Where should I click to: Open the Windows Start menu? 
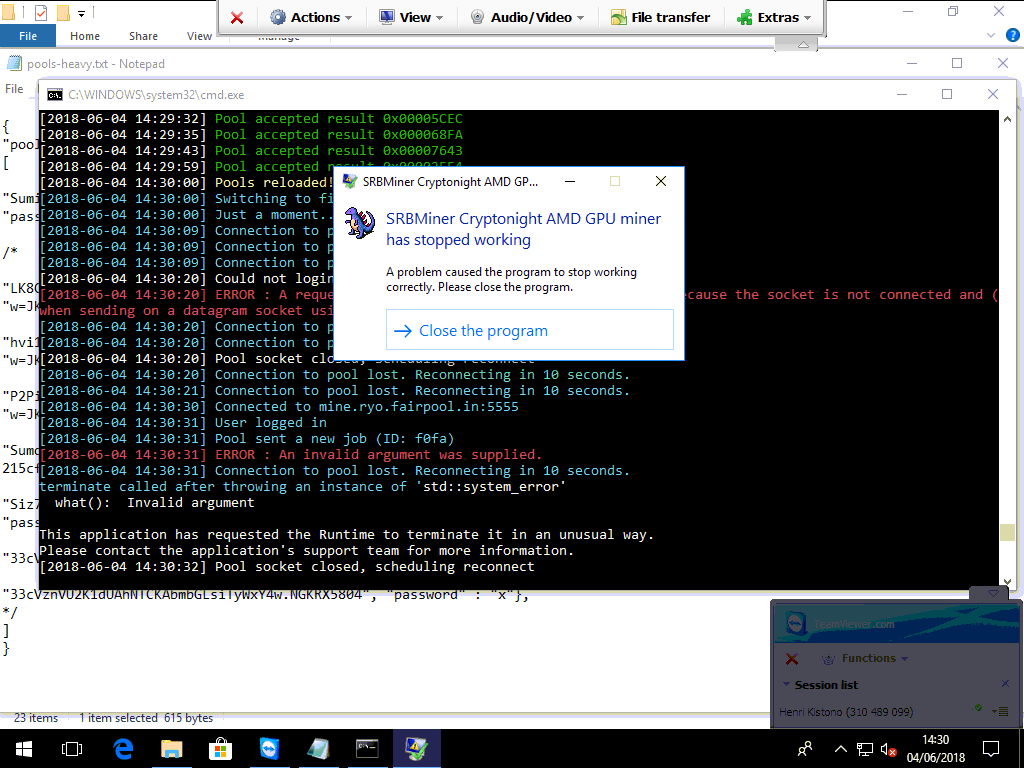click(24, 748)
